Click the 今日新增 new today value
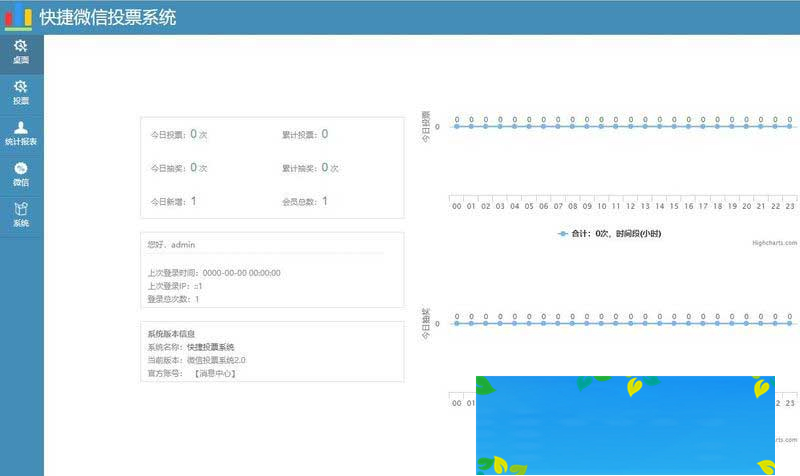The width and height of the screenshot is (800, 476). point(193,201)
